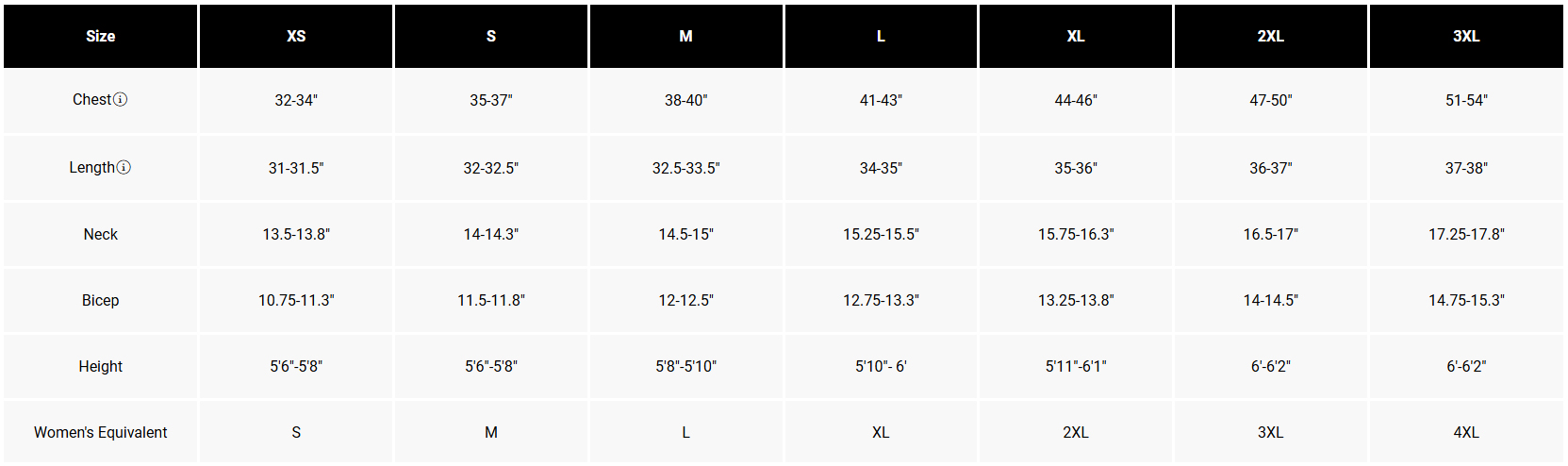The height and width of the screenshot is (466, 1568).
Task: Click the 2XL size column header
Action: coord(1271,36)
